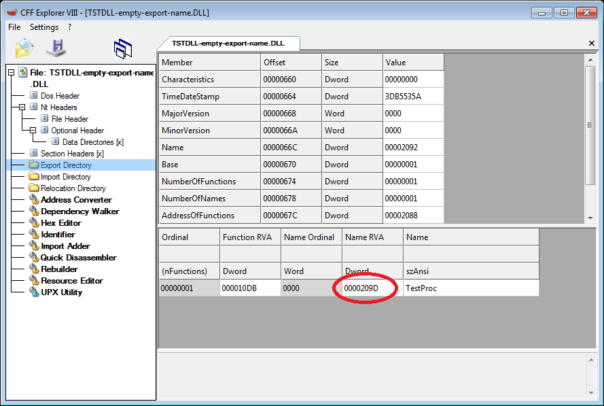The height and width of the screenshot is (406, 604).
Task: Click the CFF Explorer app icon in title bar
Action: pyautogui.click(x=13, y=13)
